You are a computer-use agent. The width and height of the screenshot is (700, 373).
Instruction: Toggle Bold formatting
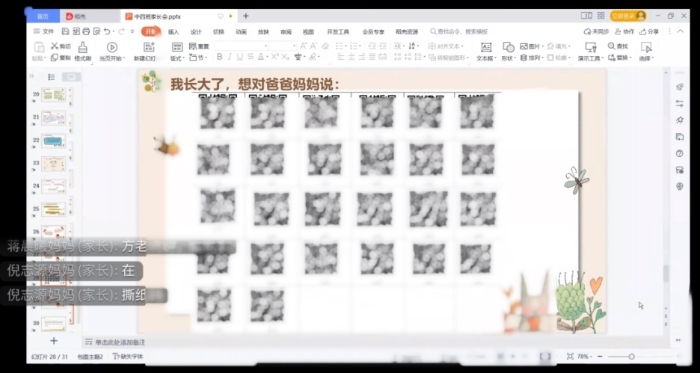coord(219,57)
